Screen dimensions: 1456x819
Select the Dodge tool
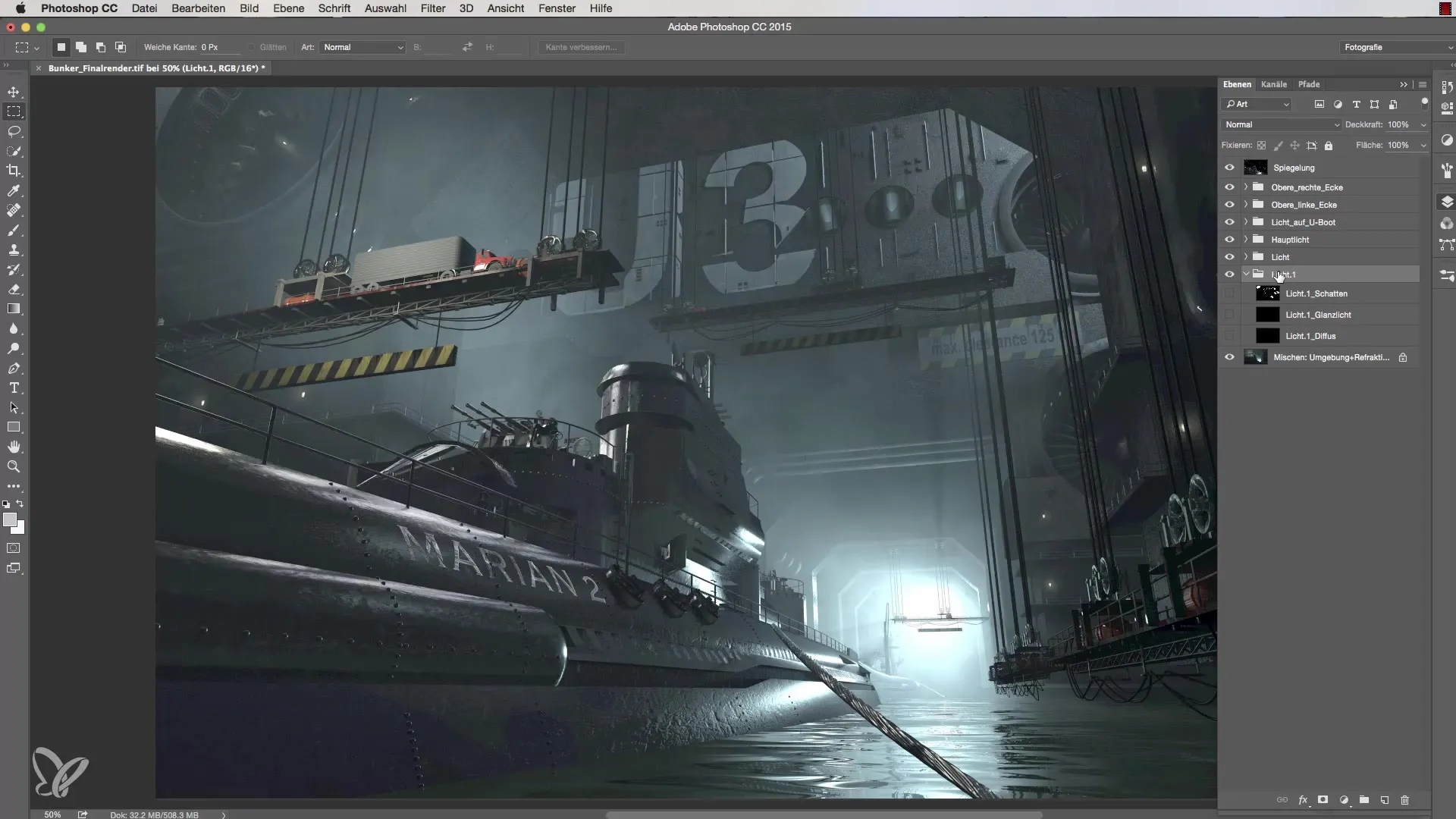click(x=14, y=348)
